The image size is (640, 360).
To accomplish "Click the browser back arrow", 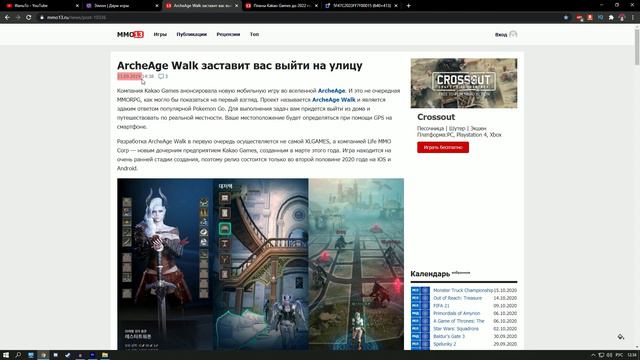I will [x=7, y=18].
